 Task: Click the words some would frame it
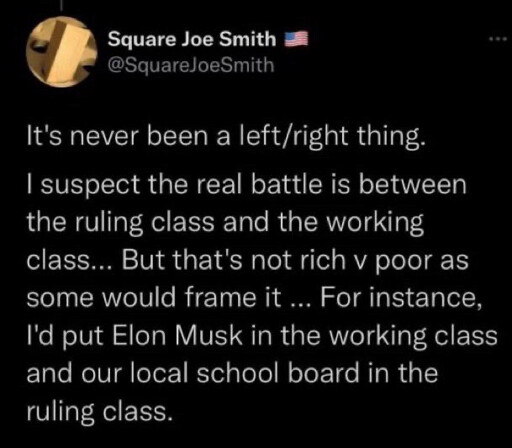tap(154, 298)
